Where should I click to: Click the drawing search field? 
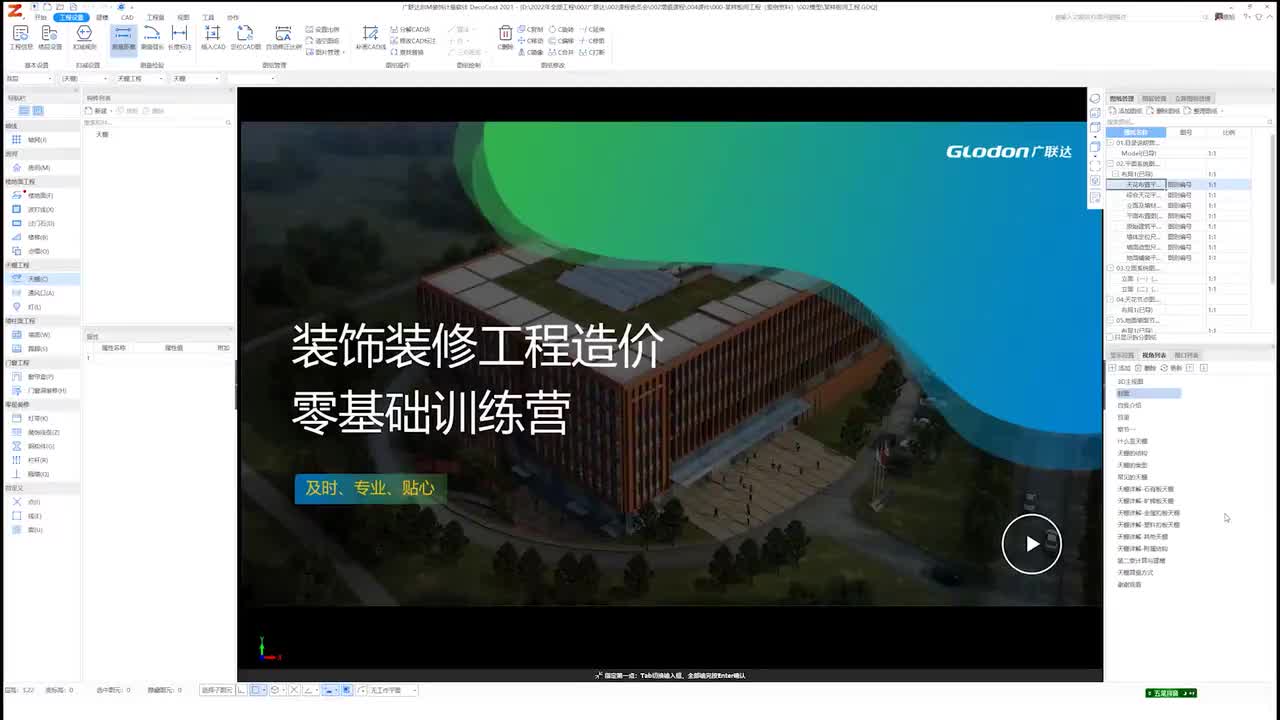pos(1187,122)
